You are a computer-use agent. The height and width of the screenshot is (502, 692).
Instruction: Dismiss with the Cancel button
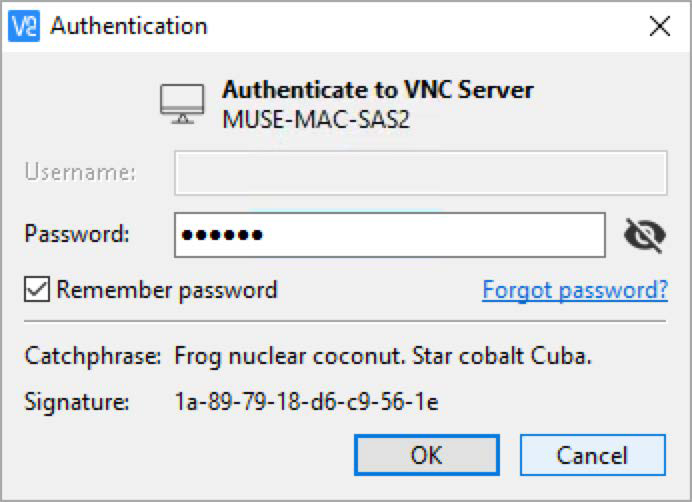[x=592, y=455]
